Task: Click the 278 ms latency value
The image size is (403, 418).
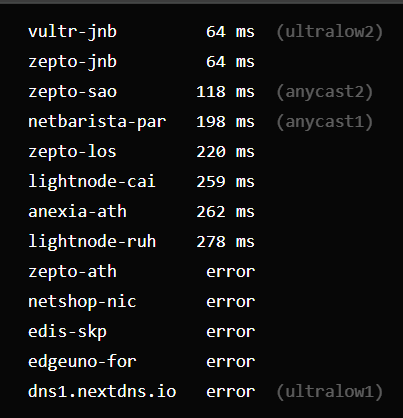Action: 225,242
